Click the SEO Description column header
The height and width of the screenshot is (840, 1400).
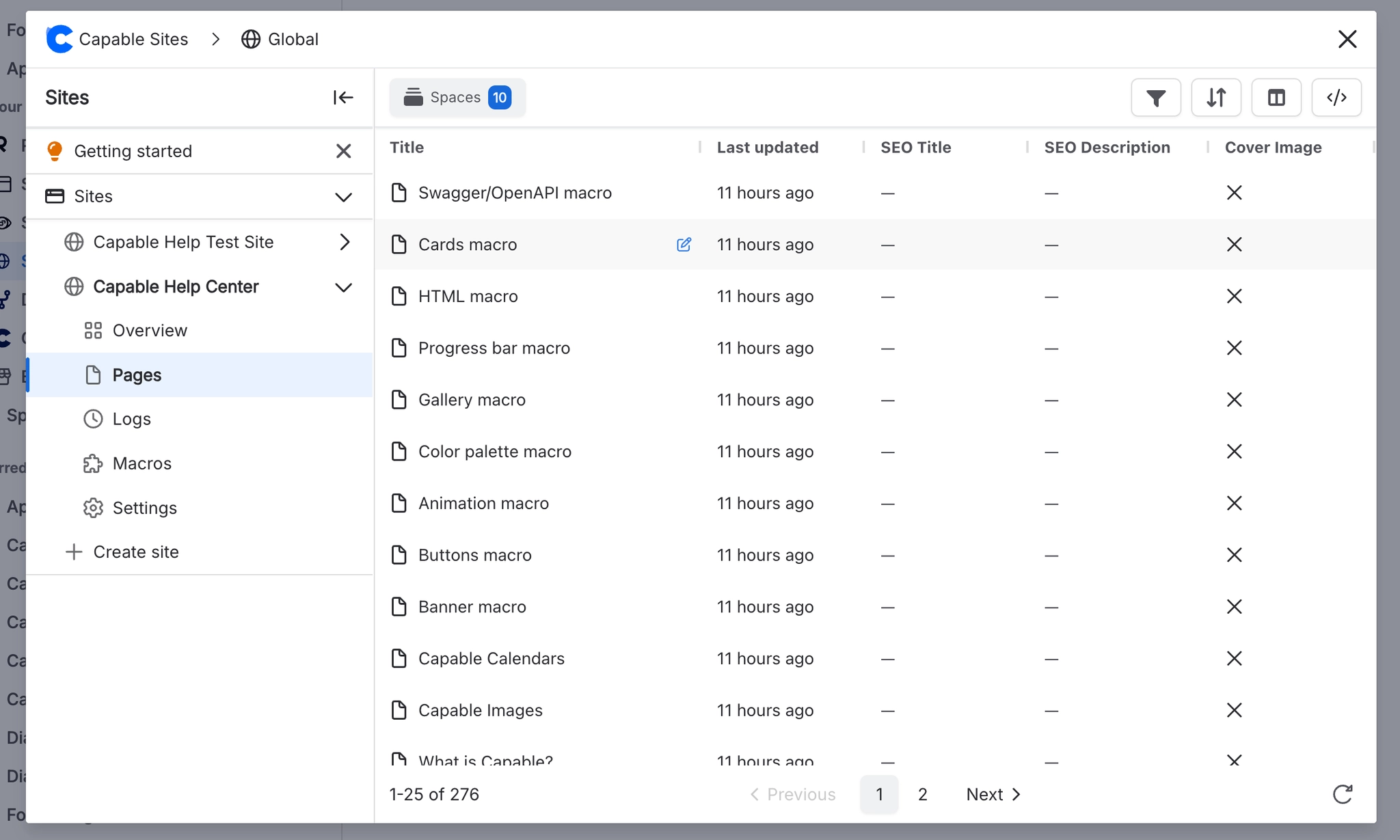click(x=1107, y=148)
